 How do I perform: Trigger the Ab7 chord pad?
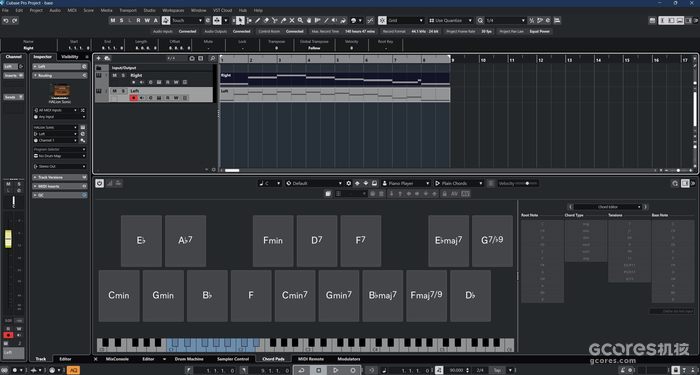tap(185, 241)
